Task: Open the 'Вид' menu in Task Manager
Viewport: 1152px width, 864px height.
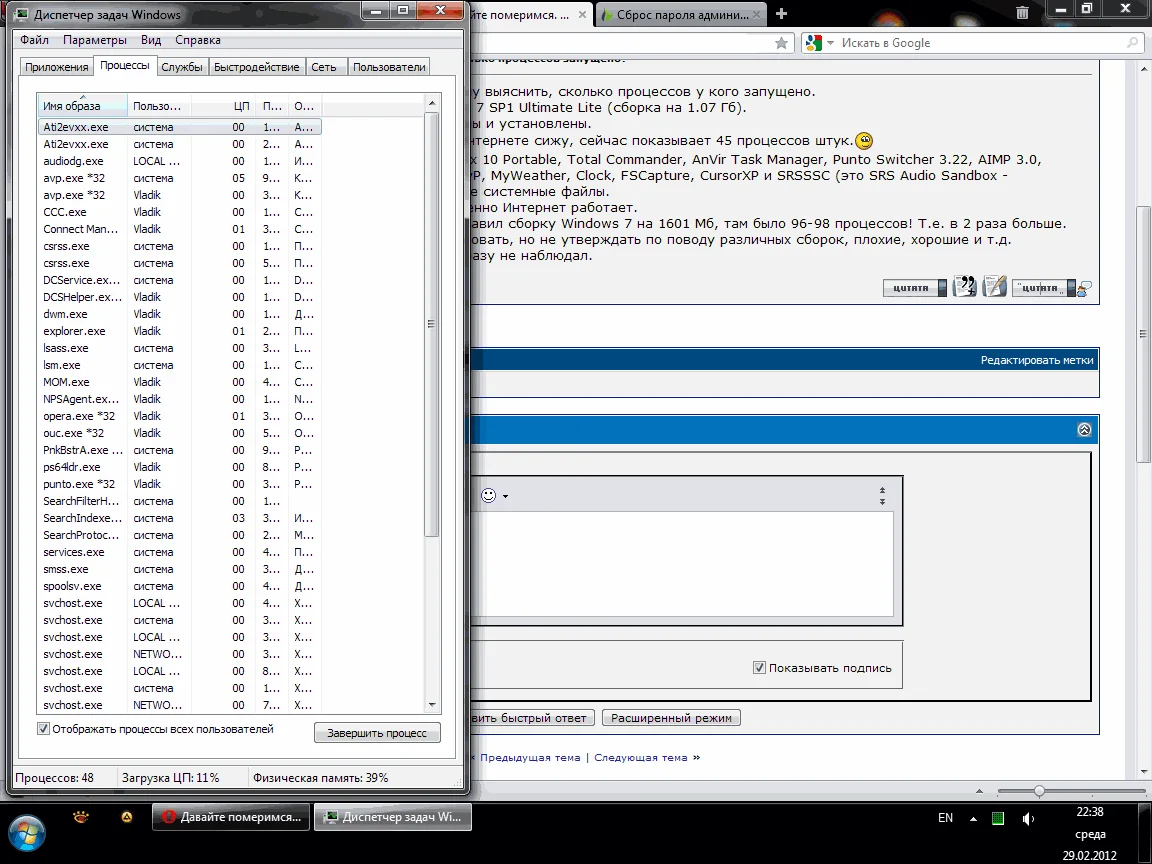Action: point(151,40)
